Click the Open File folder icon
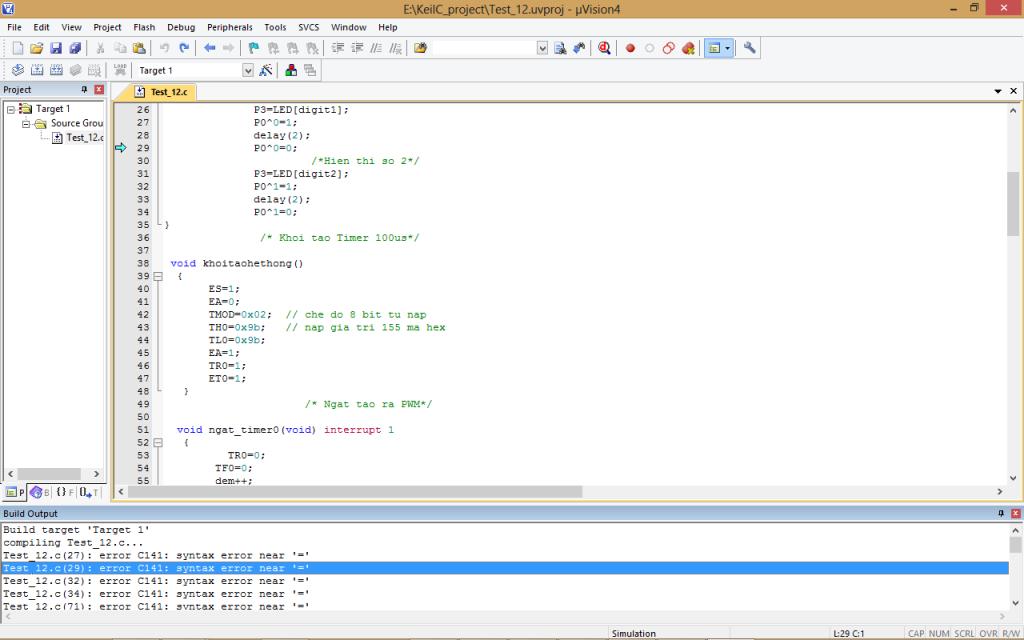Screen dimensions: 1024x640 point(37,48)
